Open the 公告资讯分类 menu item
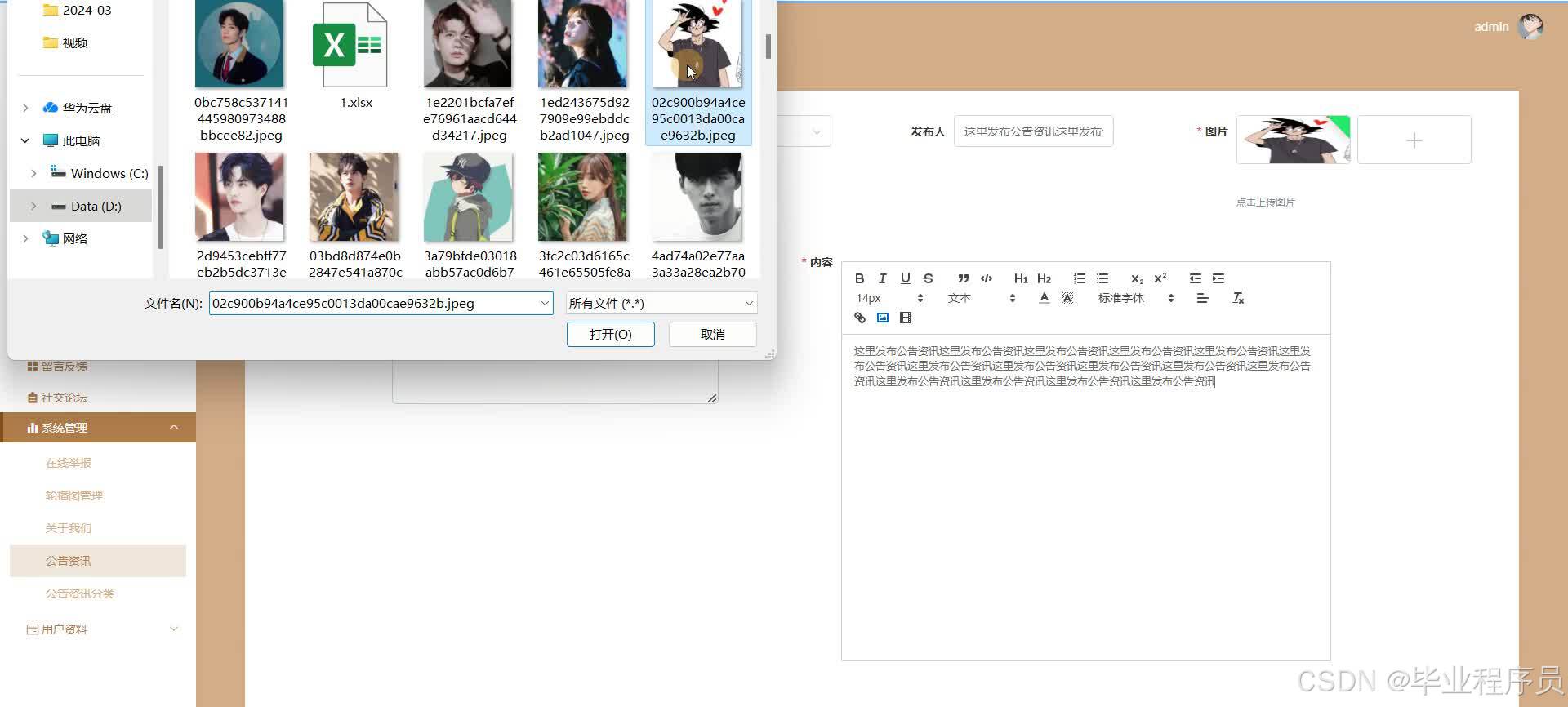 point(80,594)
